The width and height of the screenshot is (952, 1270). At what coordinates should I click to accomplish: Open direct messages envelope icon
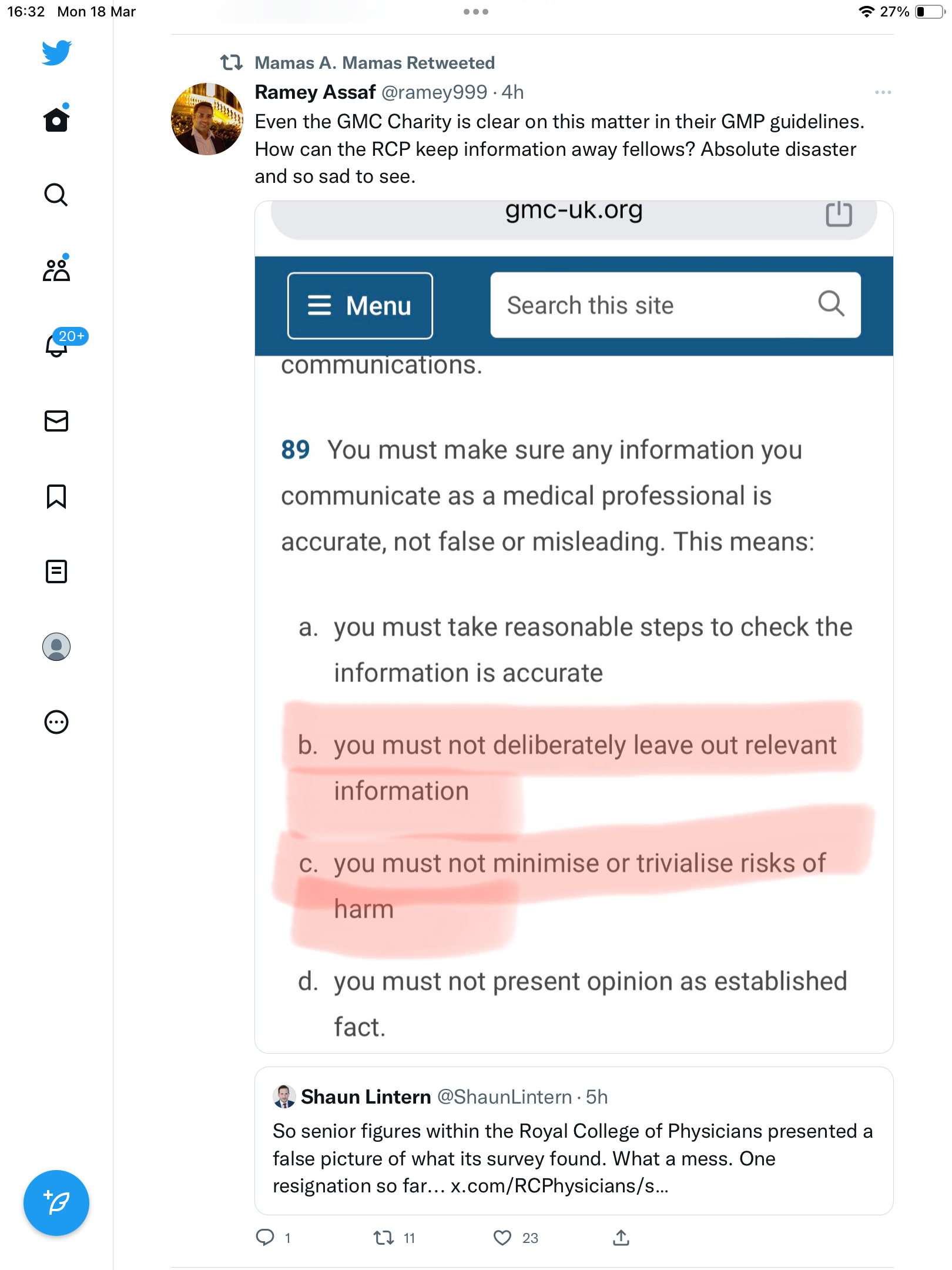[x=56, y=420]
